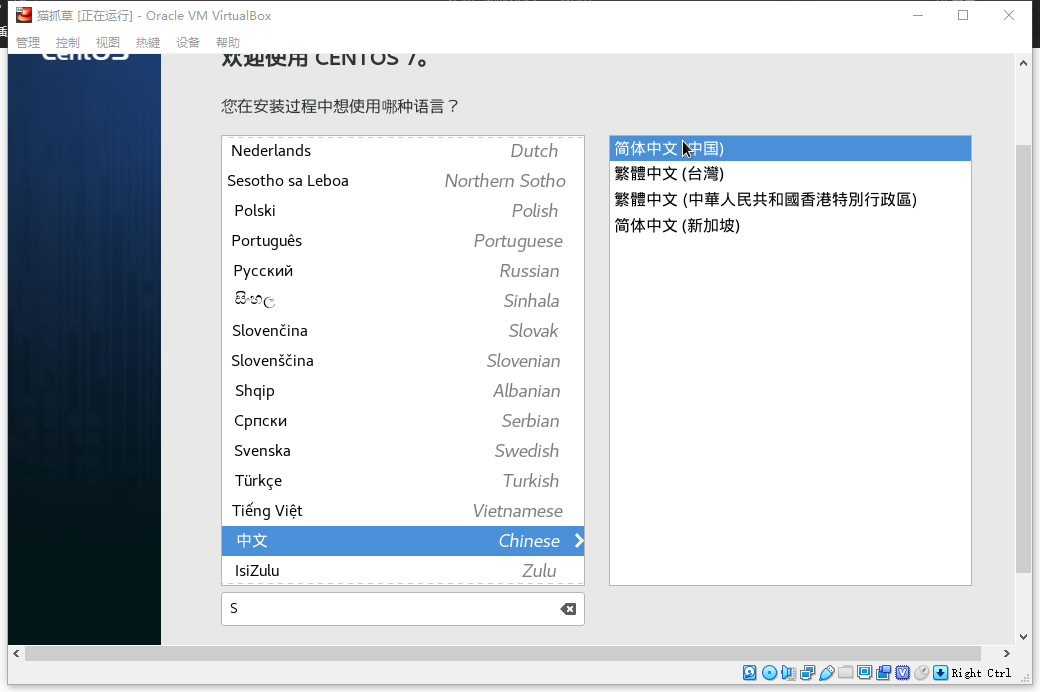Click the display monitor status icon

[x=864, y=673]
